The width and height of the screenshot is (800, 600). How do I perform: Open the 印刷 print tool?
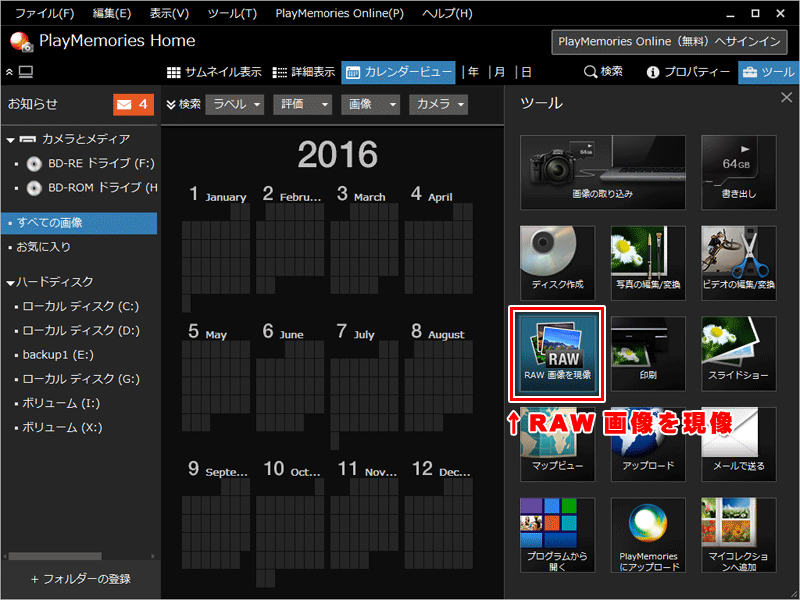pos(648,354)
